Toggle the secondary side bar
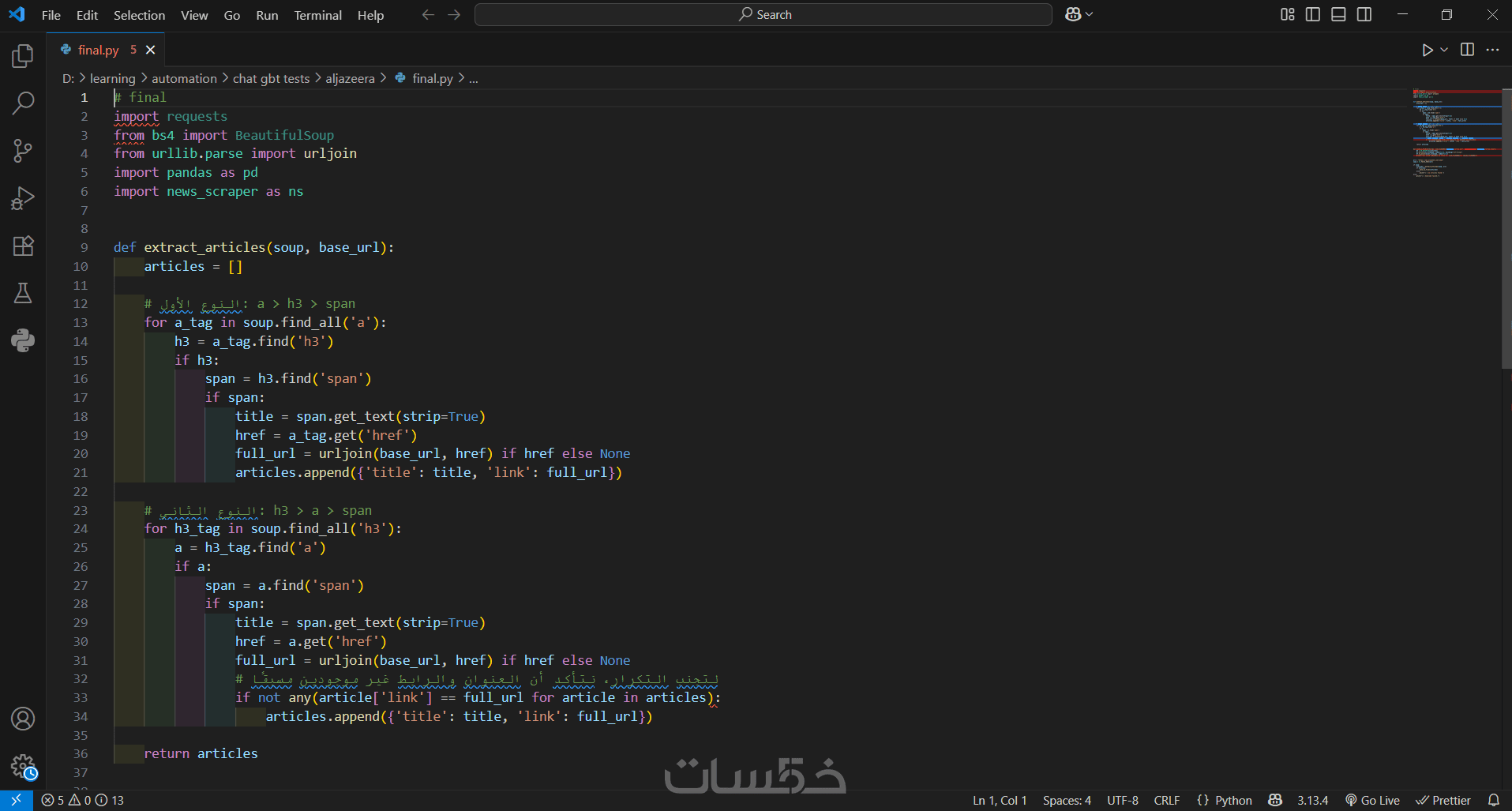Screen dimensions: 1512x811 [1364, 14]
